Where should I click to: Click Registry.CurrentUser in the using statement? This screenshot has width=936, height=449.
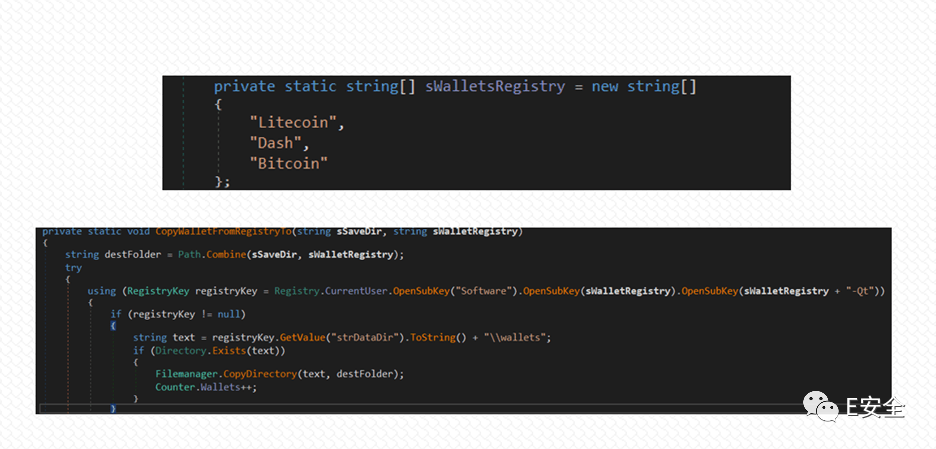331,291
